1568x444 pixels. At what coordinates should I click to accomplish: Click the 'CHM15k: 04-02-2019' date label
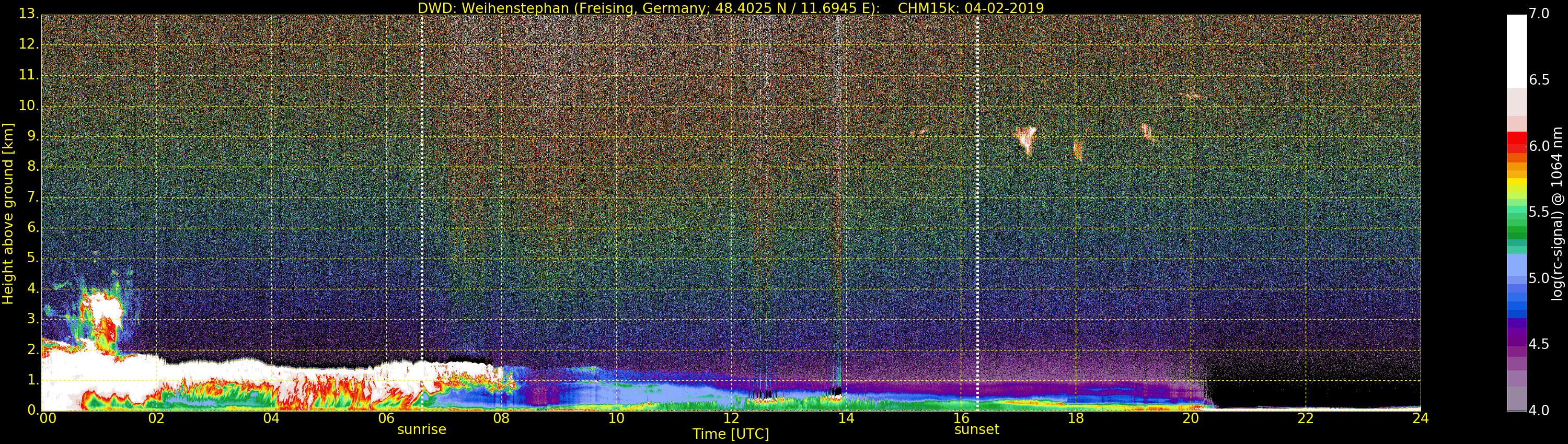pyautogui.click(x=970, y=8)
